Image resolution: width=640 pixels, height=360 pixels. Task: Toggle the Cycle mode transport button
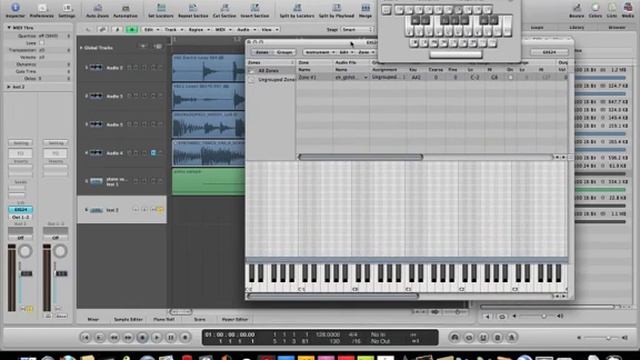click(469, 338)
